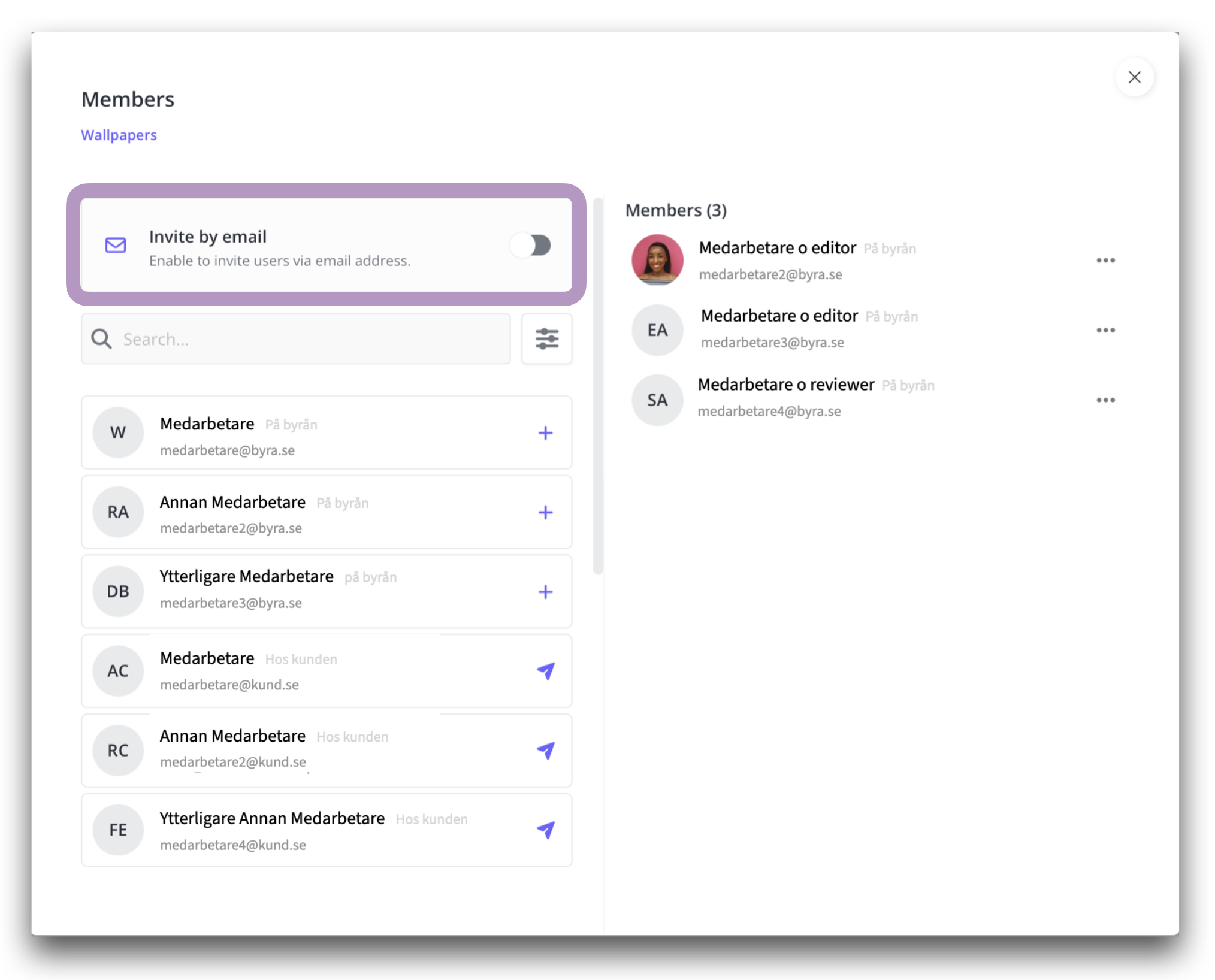The height and width of the screenshot is (980, 1215).
Task: Select the Annan Medarbetare Hos kunden row
Action: (x=327, y=750)
